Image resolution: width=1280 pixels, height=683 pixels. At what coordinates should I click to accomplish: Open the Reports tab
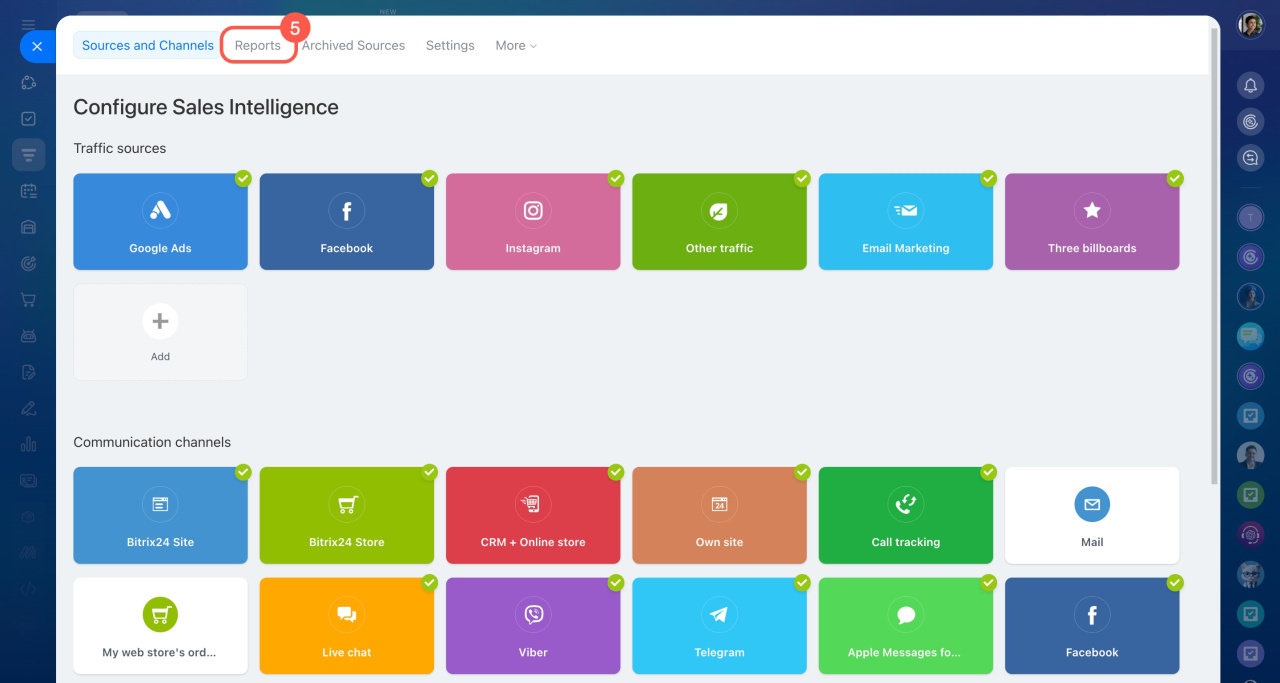(258, 45)
